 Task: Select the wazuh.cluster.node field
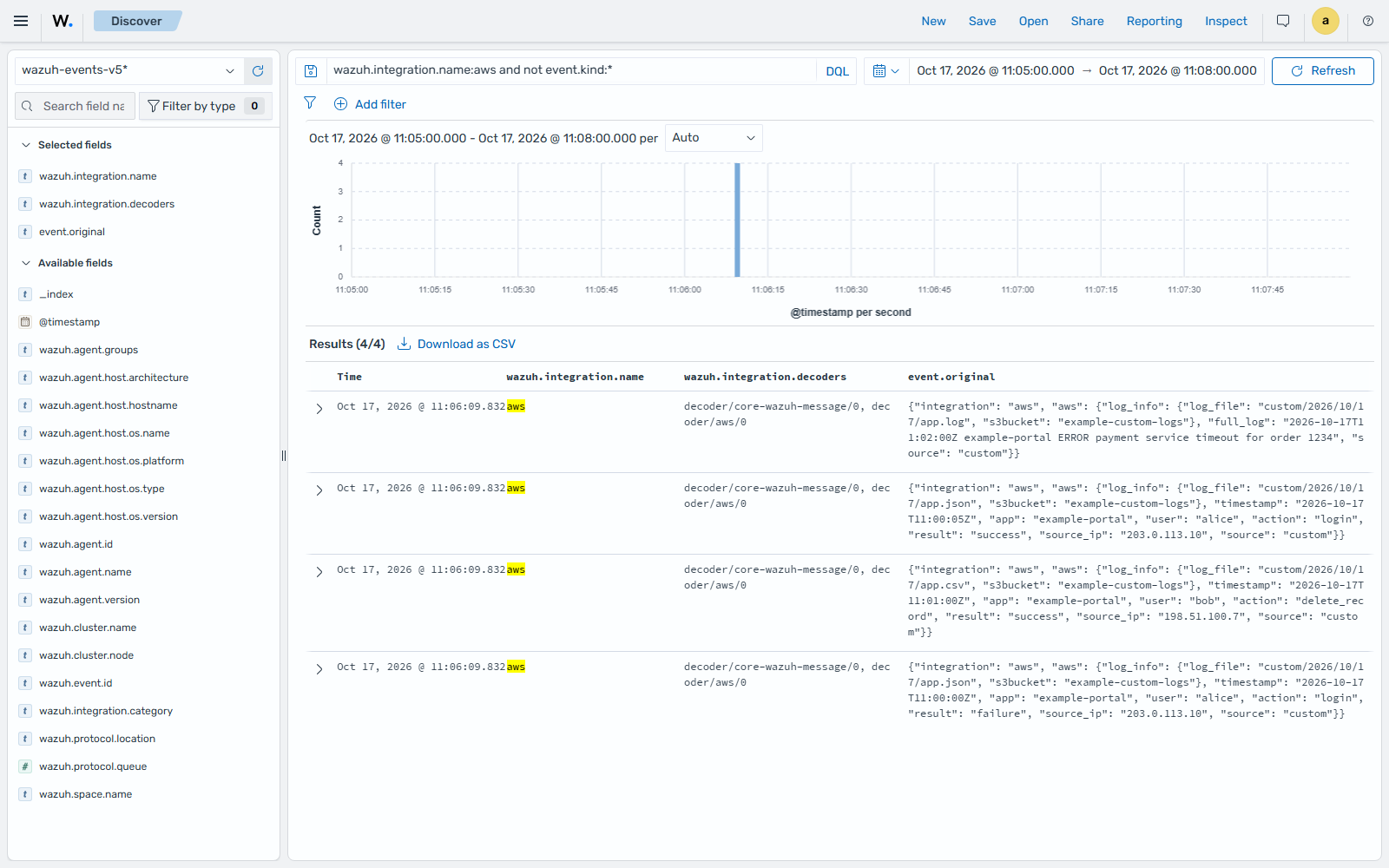(86, 655)
